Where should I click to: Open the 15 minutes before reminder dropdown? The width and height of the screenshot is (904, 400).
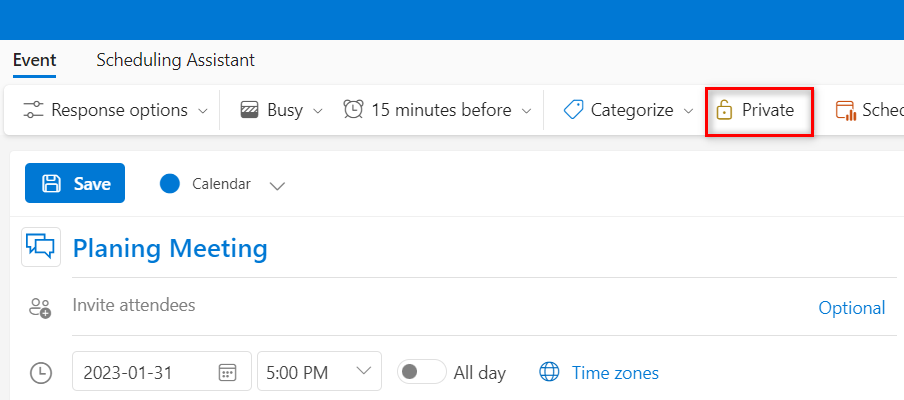click(x=526, y=111)
